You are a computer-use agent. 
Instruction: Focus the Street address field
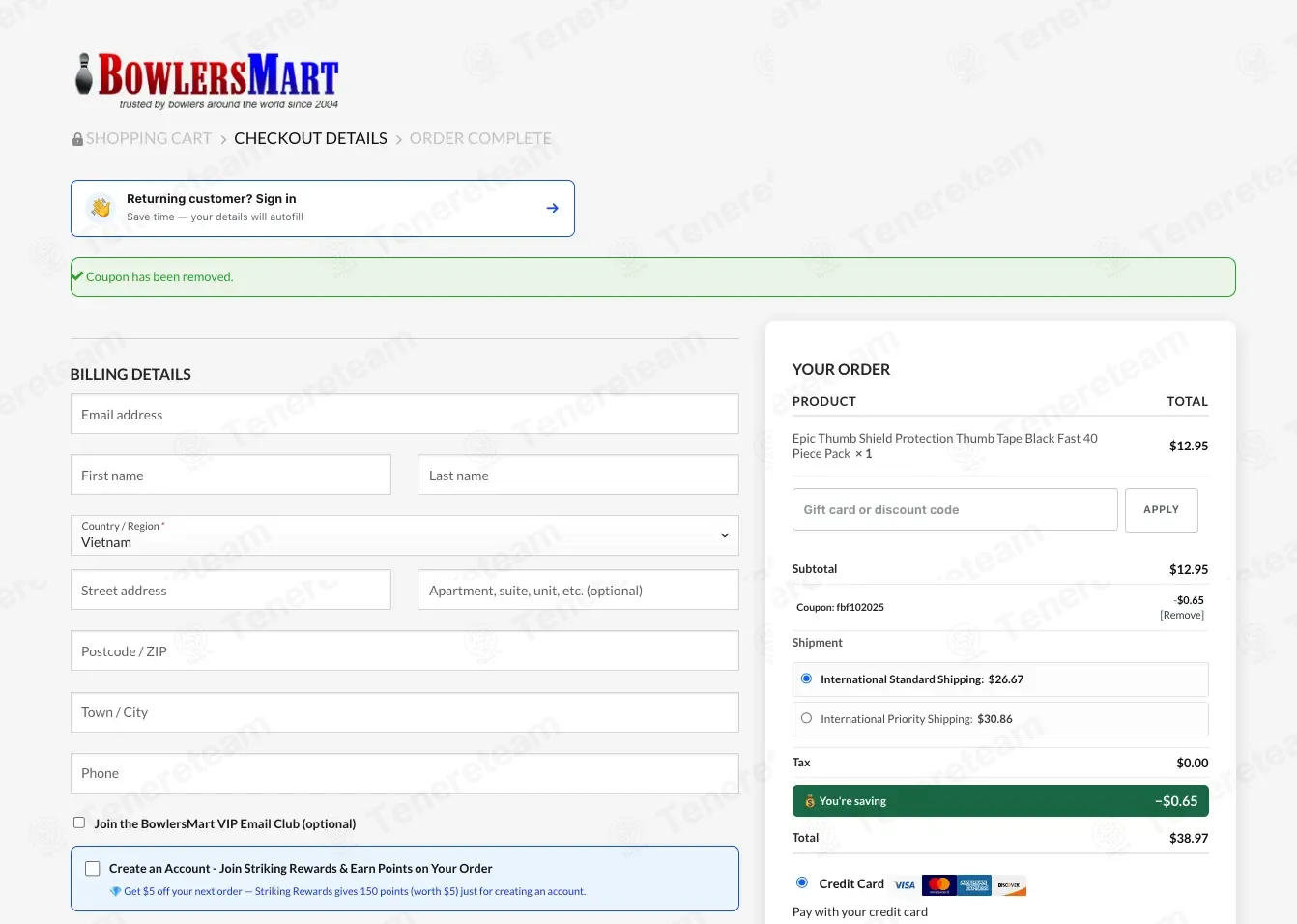(x=231, y=590)
